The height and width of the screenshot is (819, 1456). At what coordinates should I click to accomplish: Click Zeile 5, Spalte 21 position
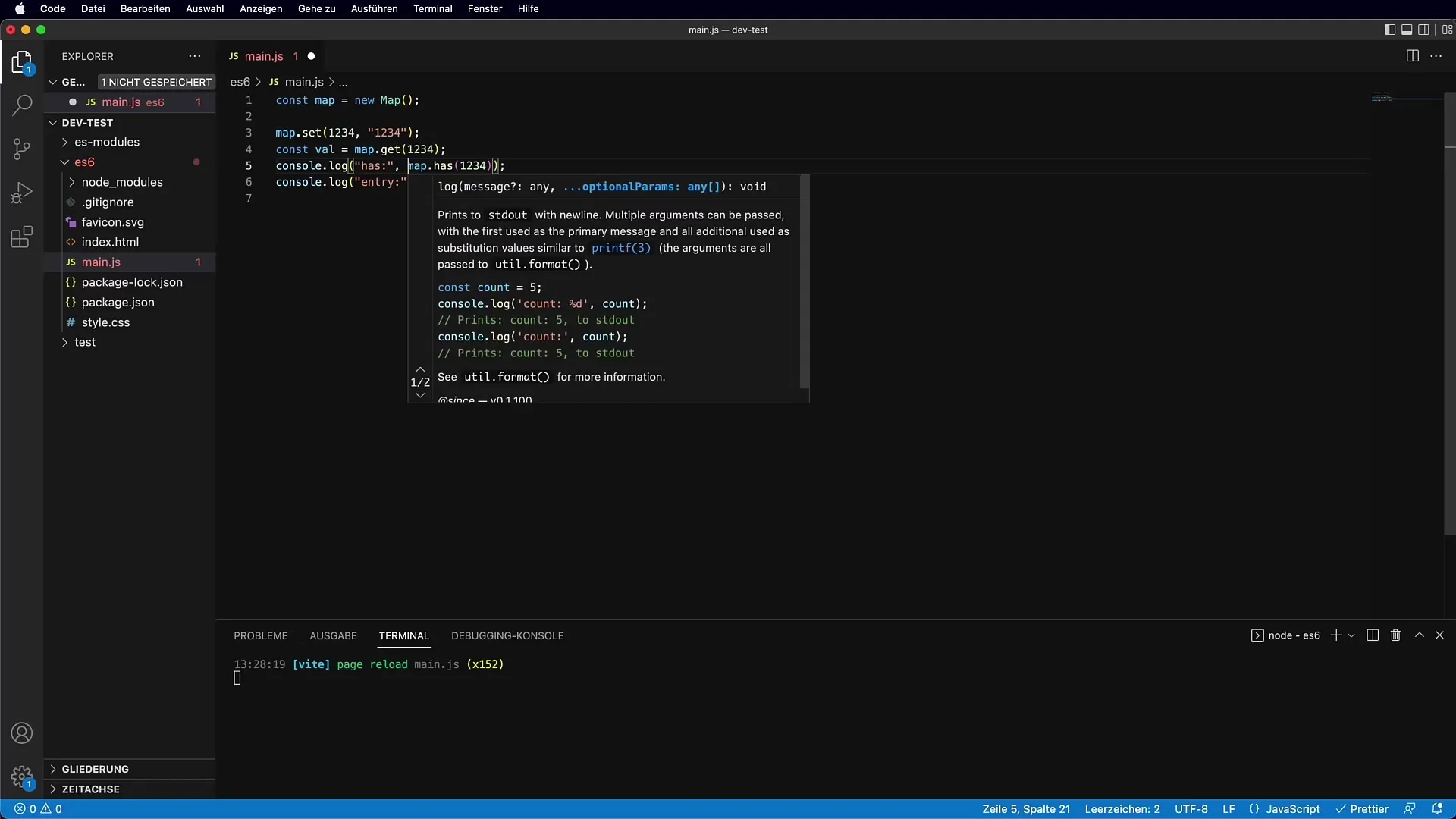[1026, 809]
